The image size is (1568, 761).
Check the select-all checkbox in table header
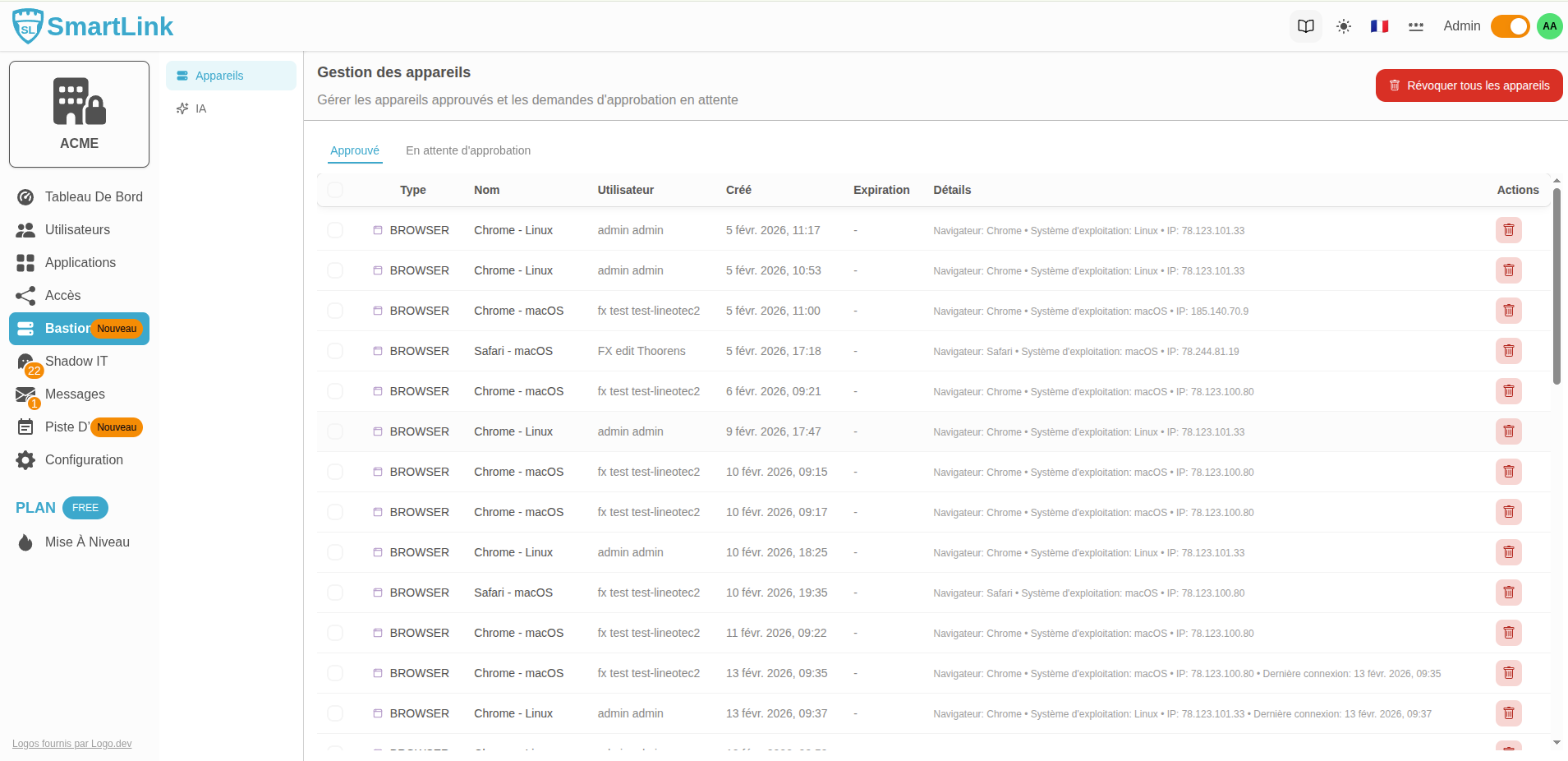tap(335, 190)
